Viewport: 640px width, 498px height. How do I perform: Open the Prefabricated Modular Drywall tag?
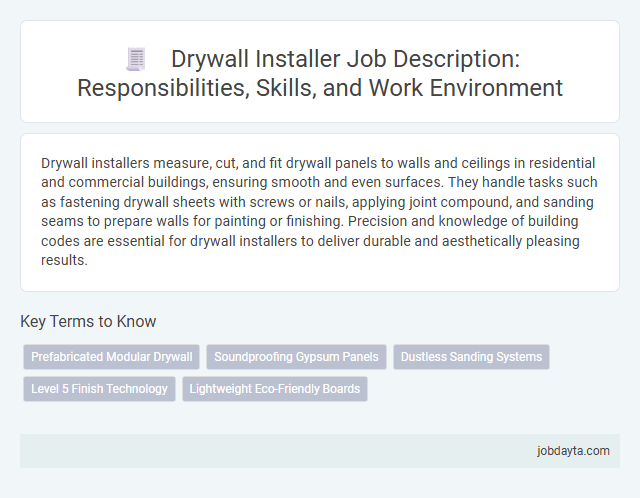coord(111,357)
